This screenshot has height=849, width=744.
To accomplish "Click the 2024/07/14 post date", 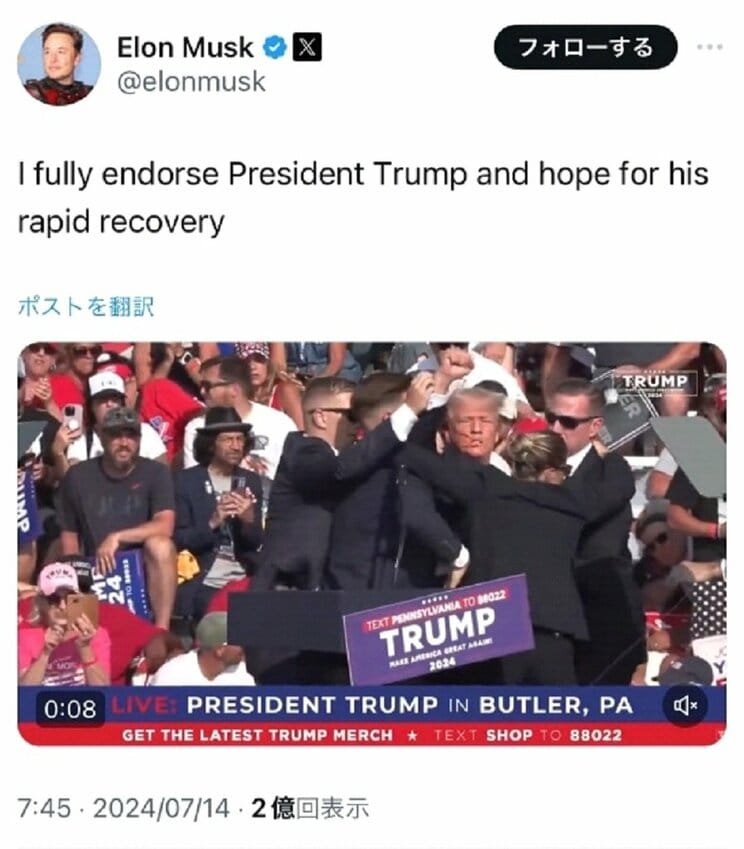I will click(x=161, y=808).
